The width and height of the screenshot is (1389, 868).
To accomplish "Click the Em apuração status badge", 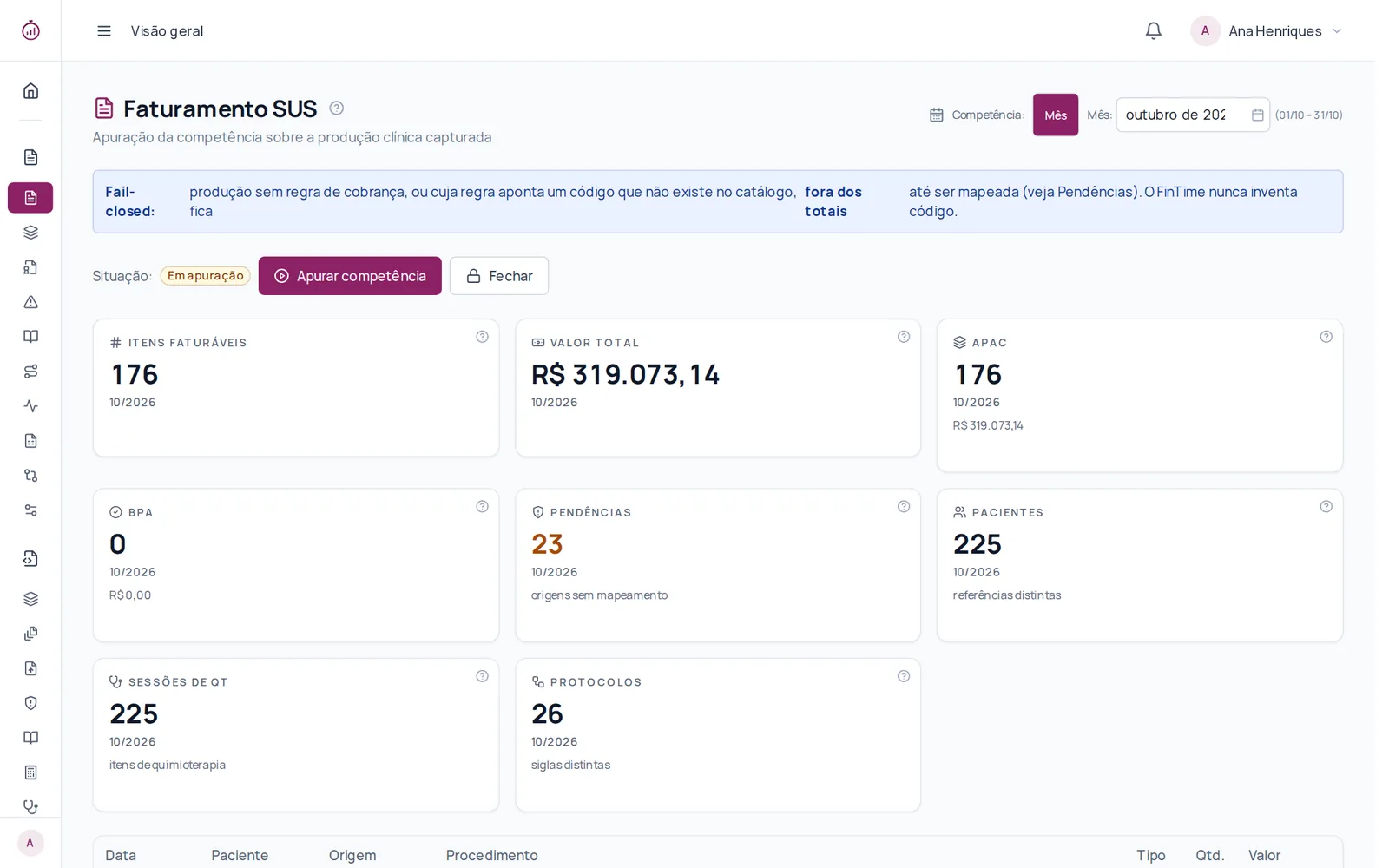I will click(206, 276).
